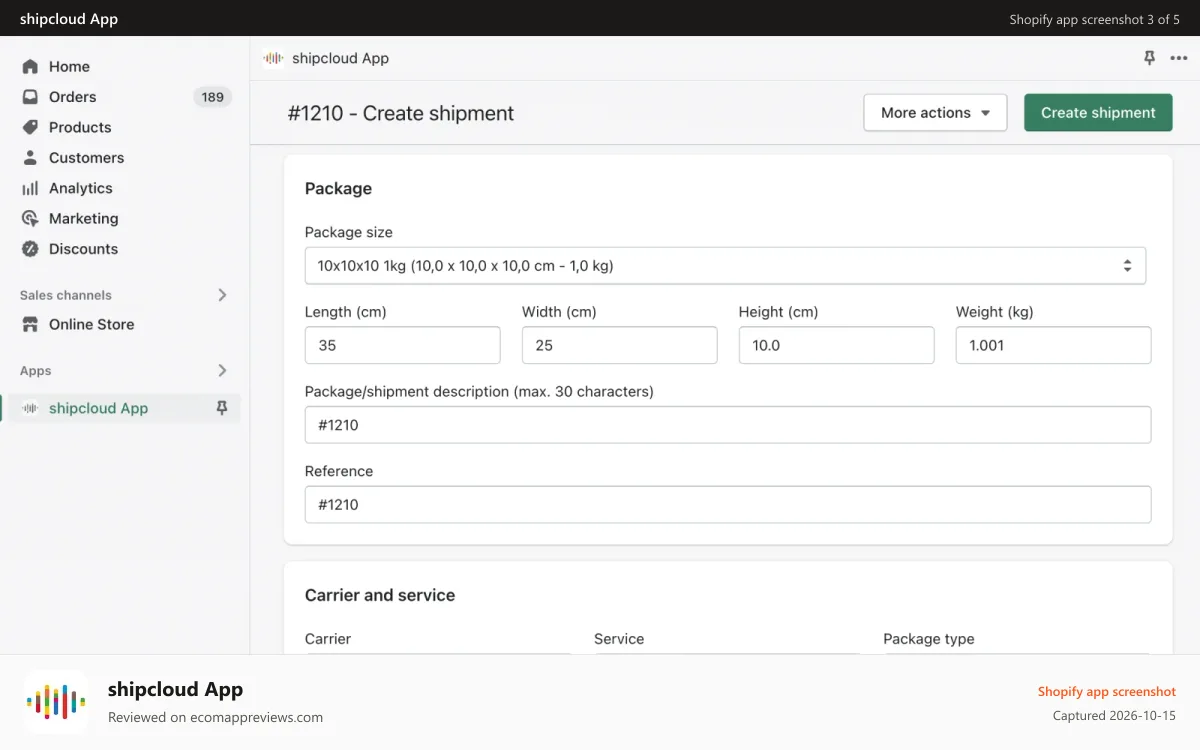Image resolution: width=1200 pixels, height=750 pixels.
Task: Go to Home in sidebar
Action: 69,66
